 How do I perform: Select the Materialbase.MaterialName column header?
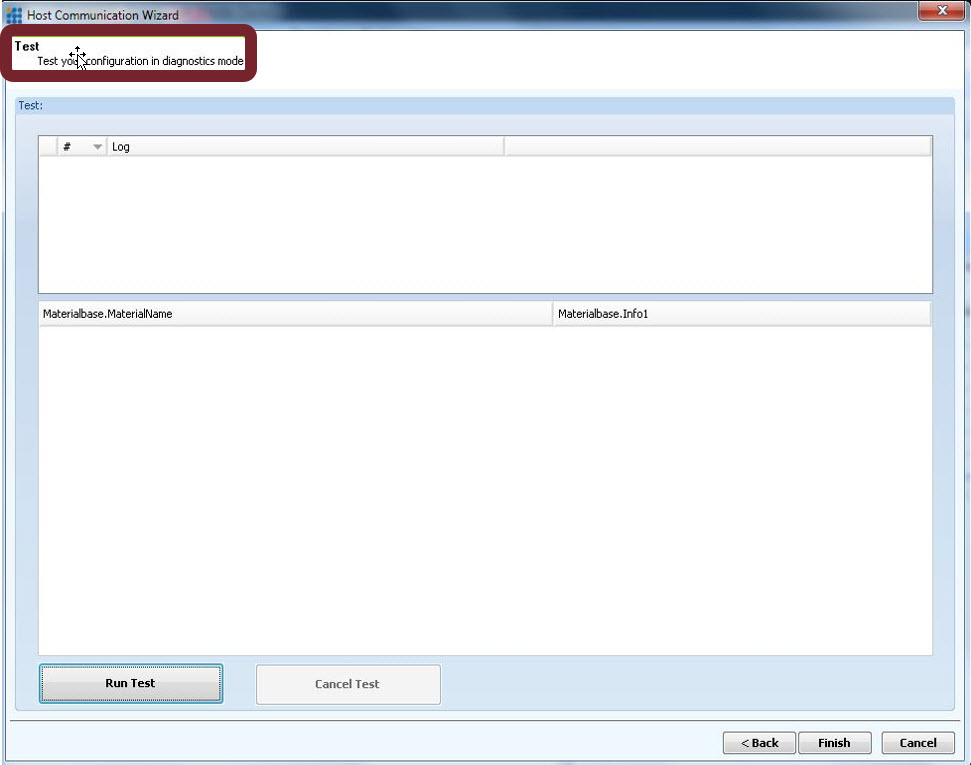coord(290,313)
